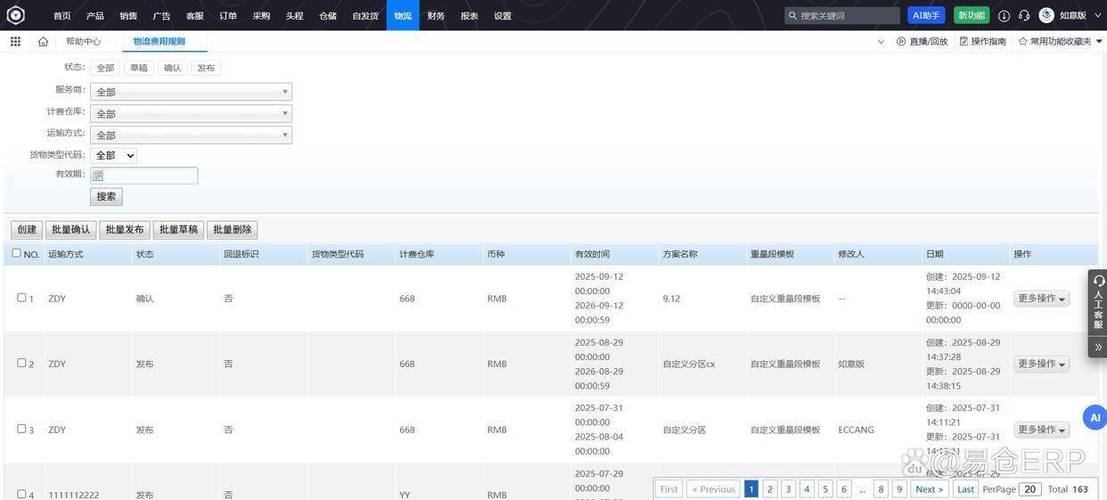Open the 货物类型代码 select box

[114, 155]
